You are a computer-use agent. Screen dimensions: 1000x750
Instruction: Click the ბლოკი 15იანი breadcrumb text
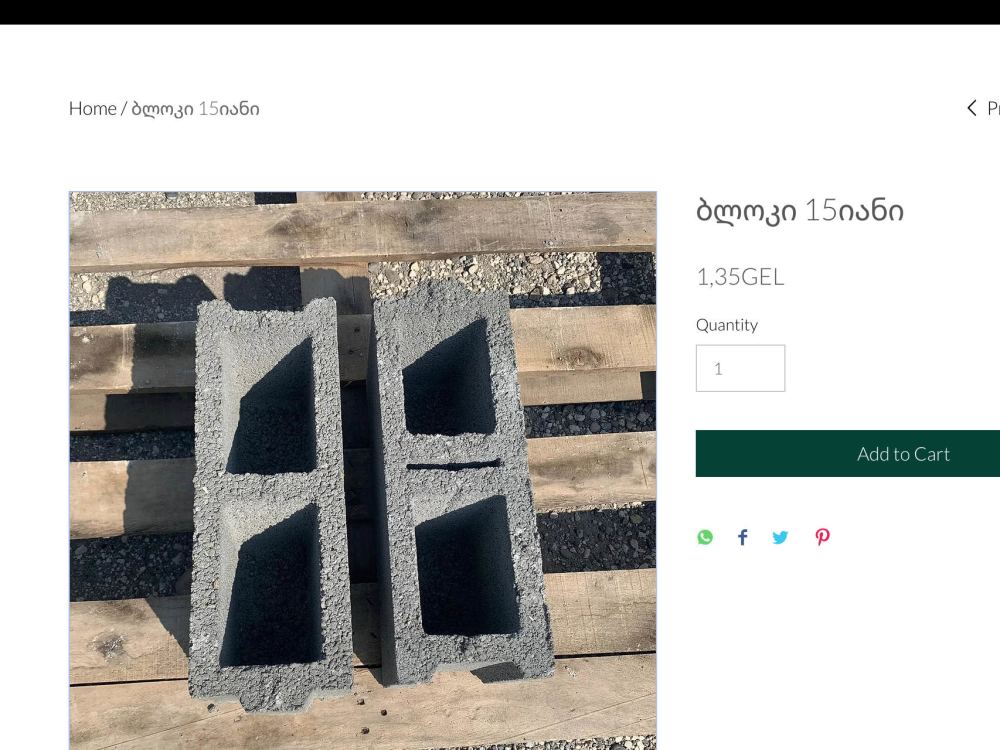coord(195,108)
